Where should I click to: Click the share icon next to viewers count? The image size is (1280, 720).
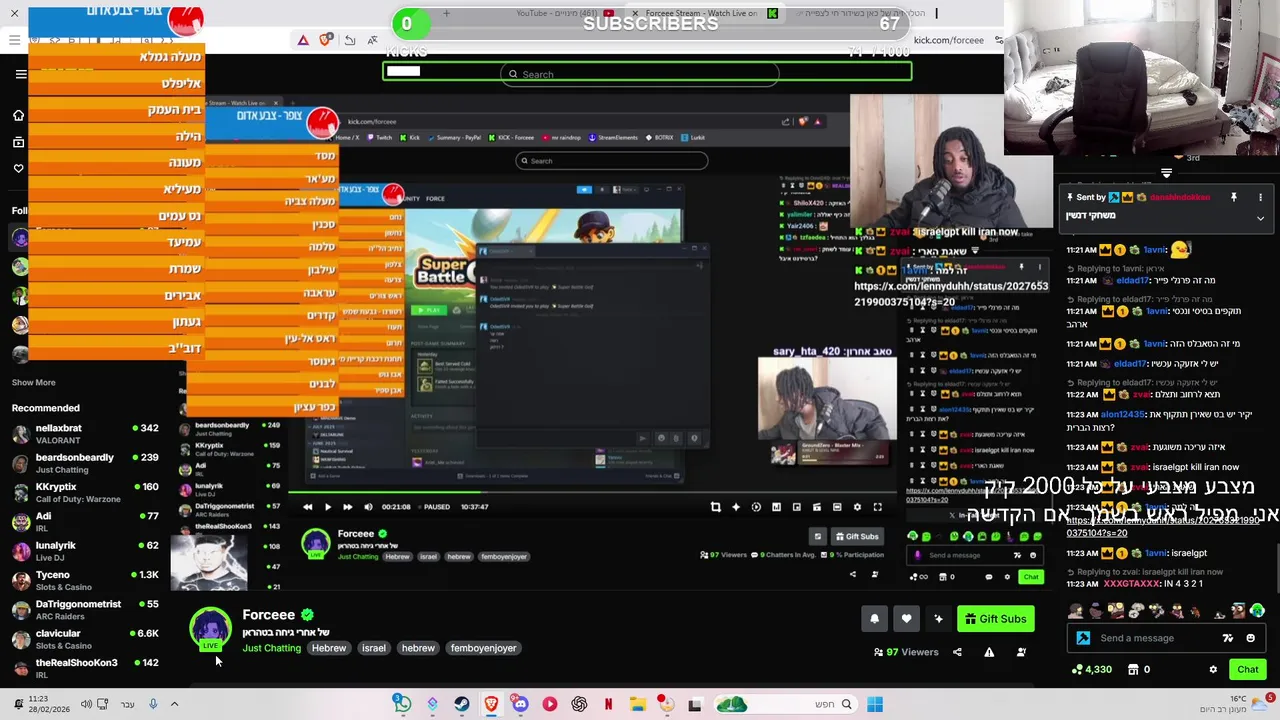pos(957,652)
